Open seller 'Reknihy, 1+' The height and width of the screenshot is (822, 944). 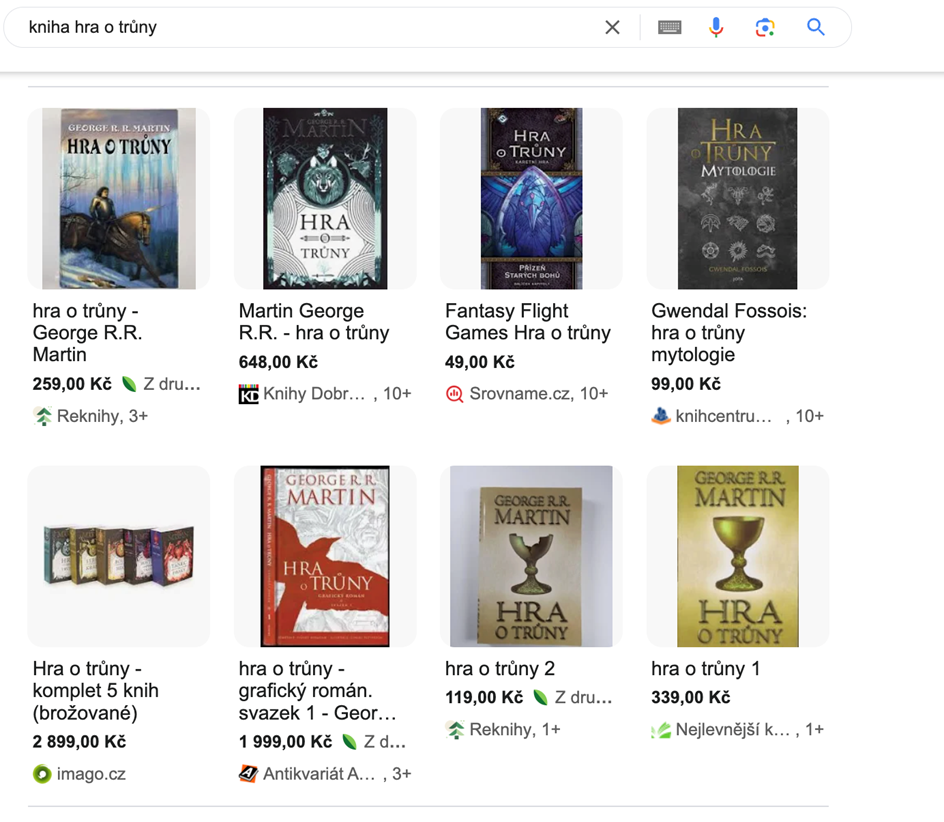pyautogui.click(x=515, y=730)
